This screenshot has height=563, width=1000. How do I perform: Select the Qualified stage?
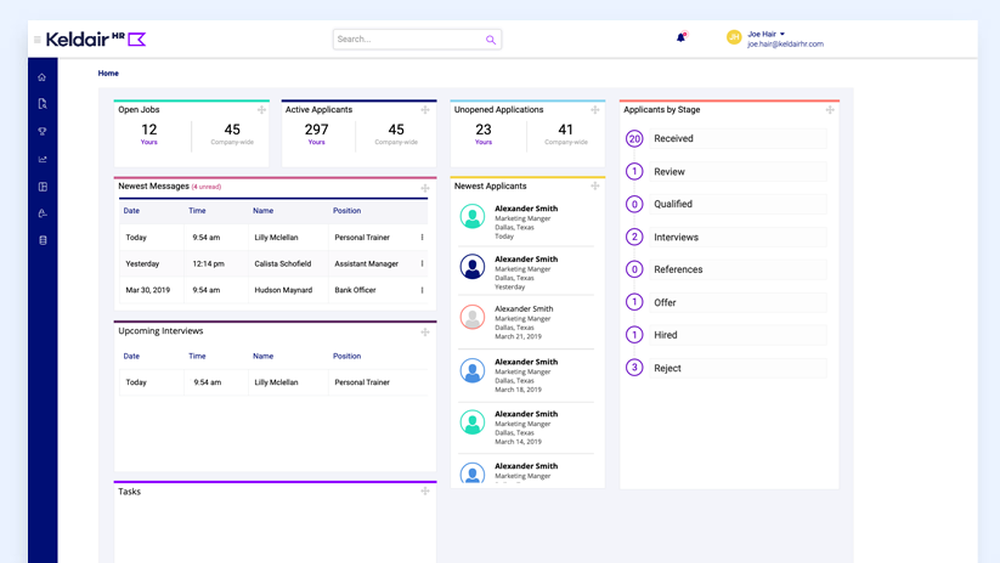click(x=738, y=204)
